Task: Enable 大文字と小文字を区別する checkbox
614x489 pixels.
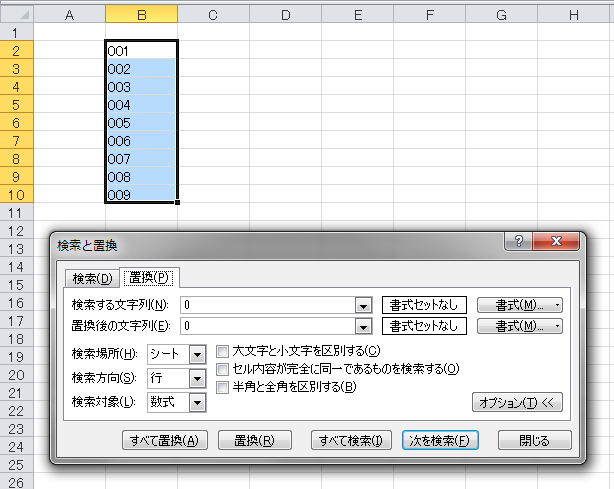Action: (x=222, y=351)
